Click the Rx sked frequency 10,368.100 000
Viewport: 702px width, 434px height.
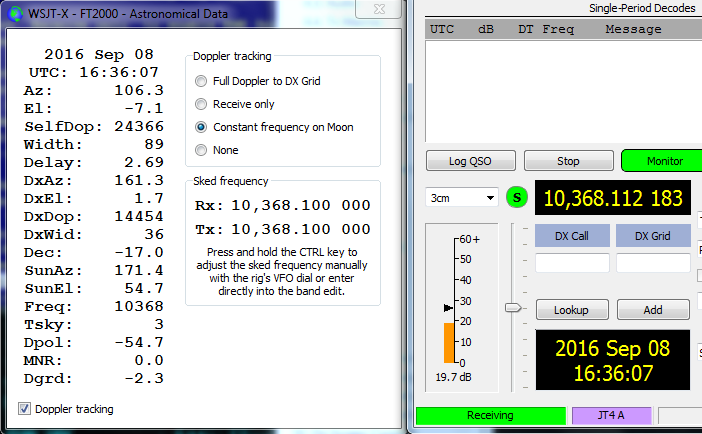tap(300, 206)
